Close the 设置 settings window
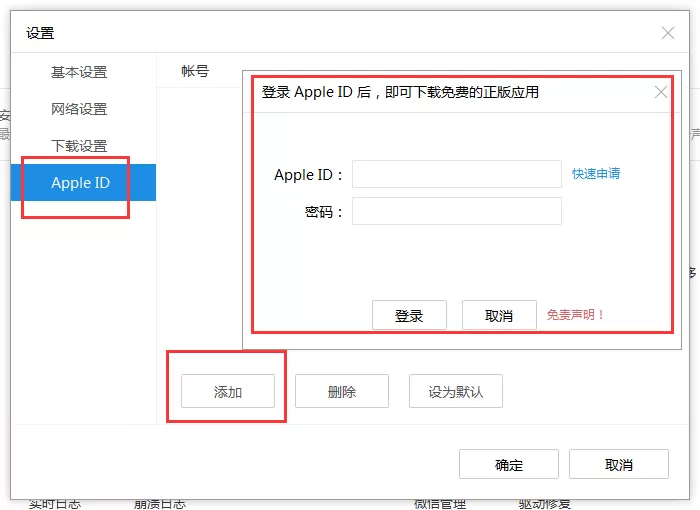700x510 pixels. pyautogui.click(x=668, y=33)
